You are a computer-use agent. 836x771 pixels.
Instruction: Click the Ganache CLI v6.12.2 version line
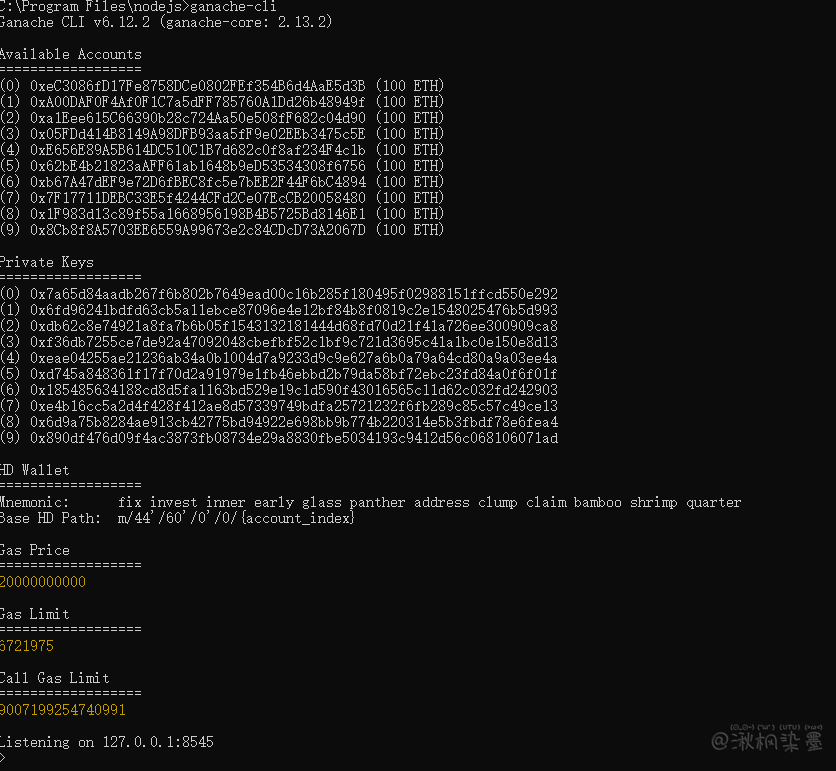(166, 22)
